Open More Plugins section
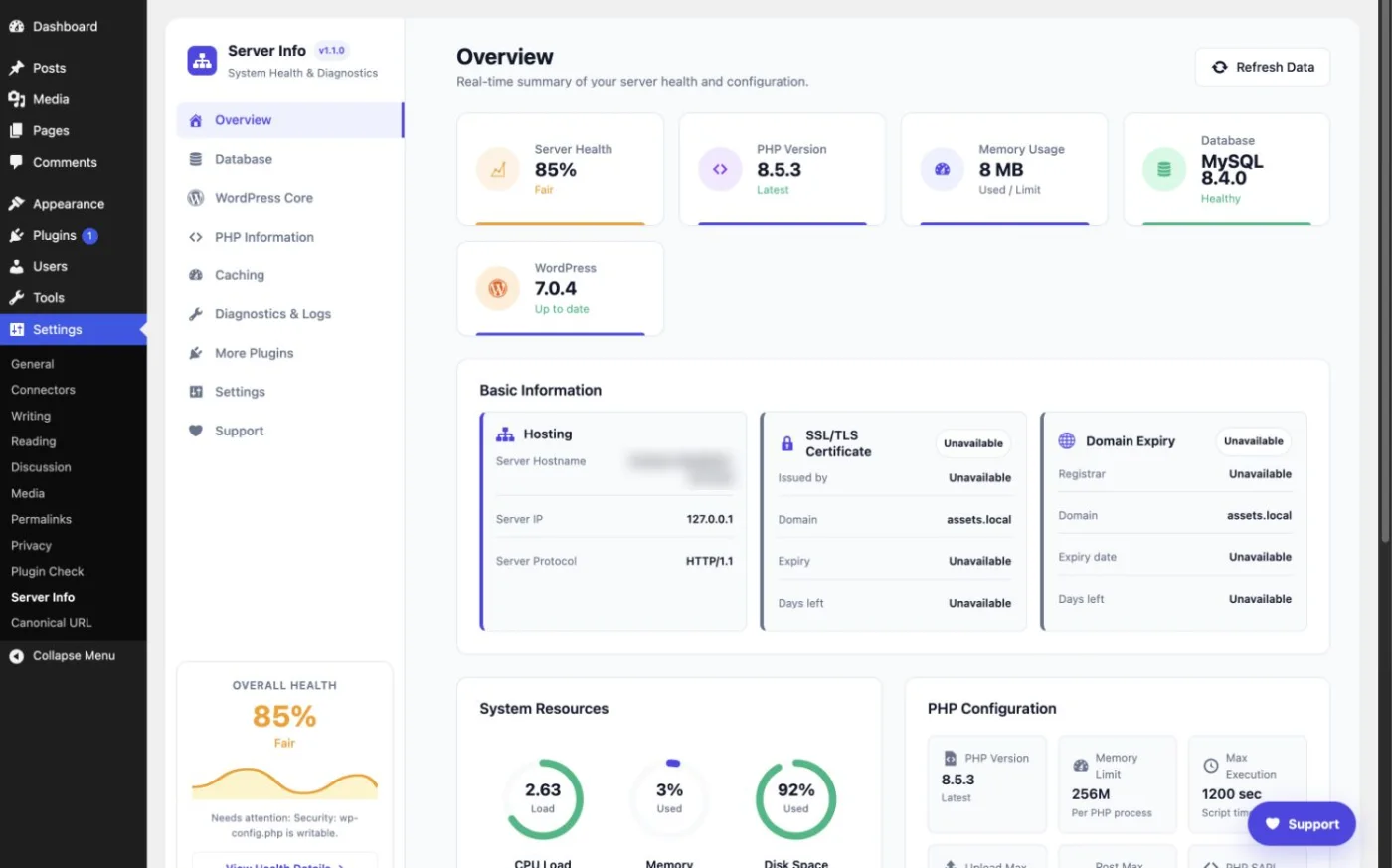Image resolution: width=1392 pixels, height=868 pixels. pyautogui.click(x=289, y=353)
